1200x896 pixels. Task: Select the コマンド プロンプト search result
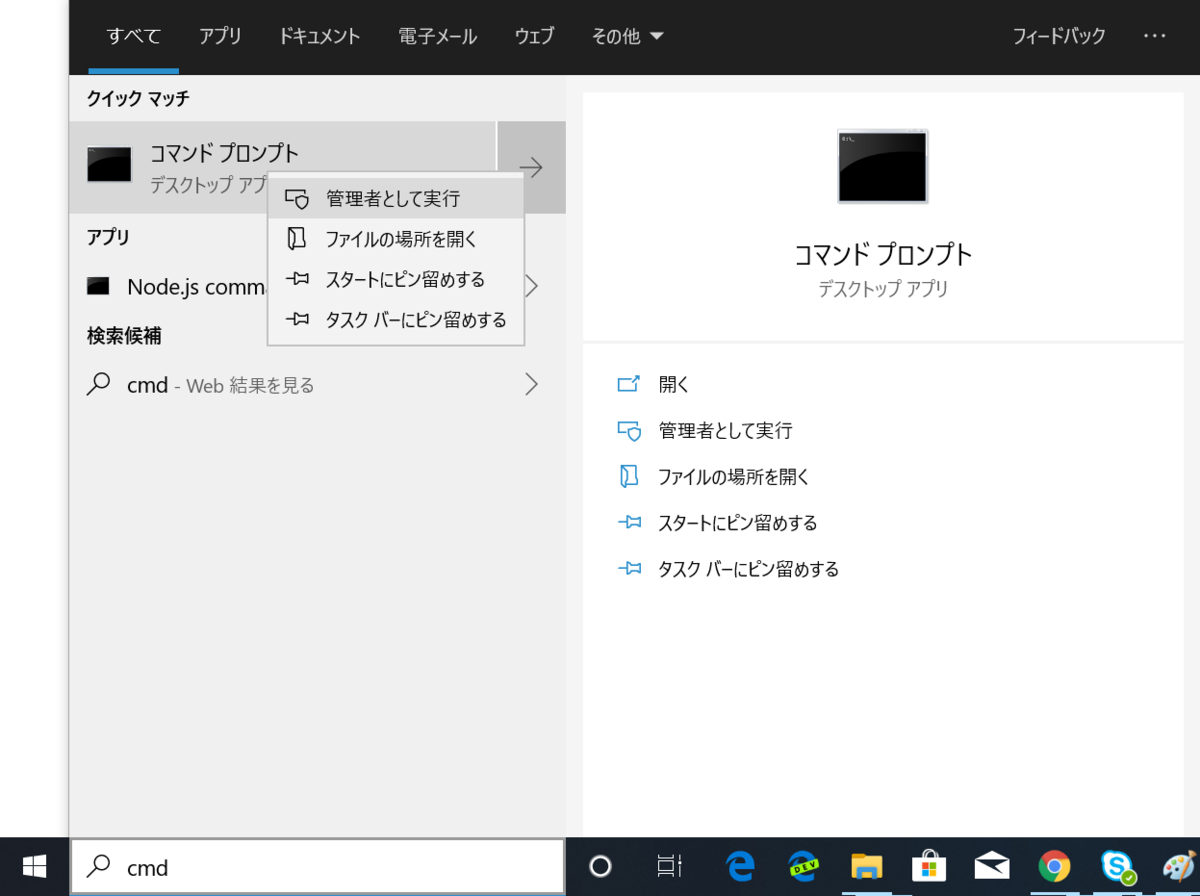283,167
